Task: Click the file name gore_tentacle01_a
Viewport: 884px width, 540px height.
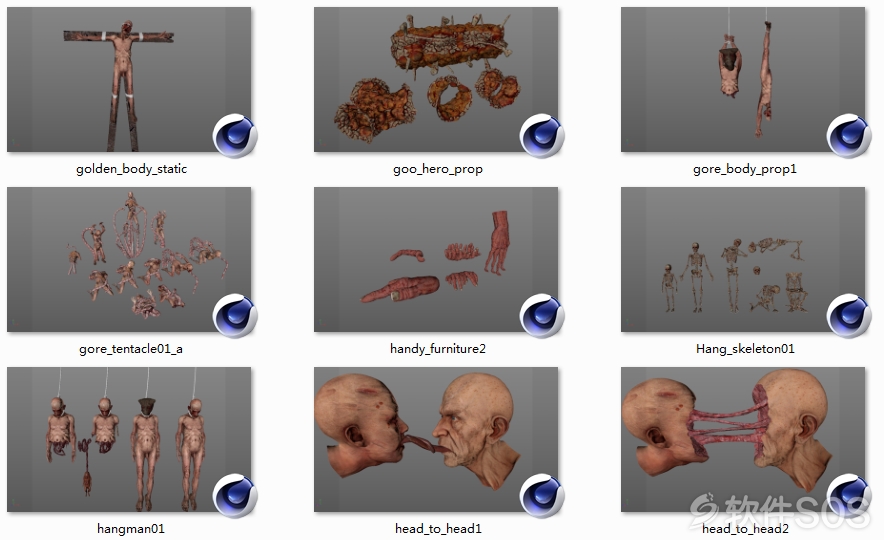Action: point(131,349)
